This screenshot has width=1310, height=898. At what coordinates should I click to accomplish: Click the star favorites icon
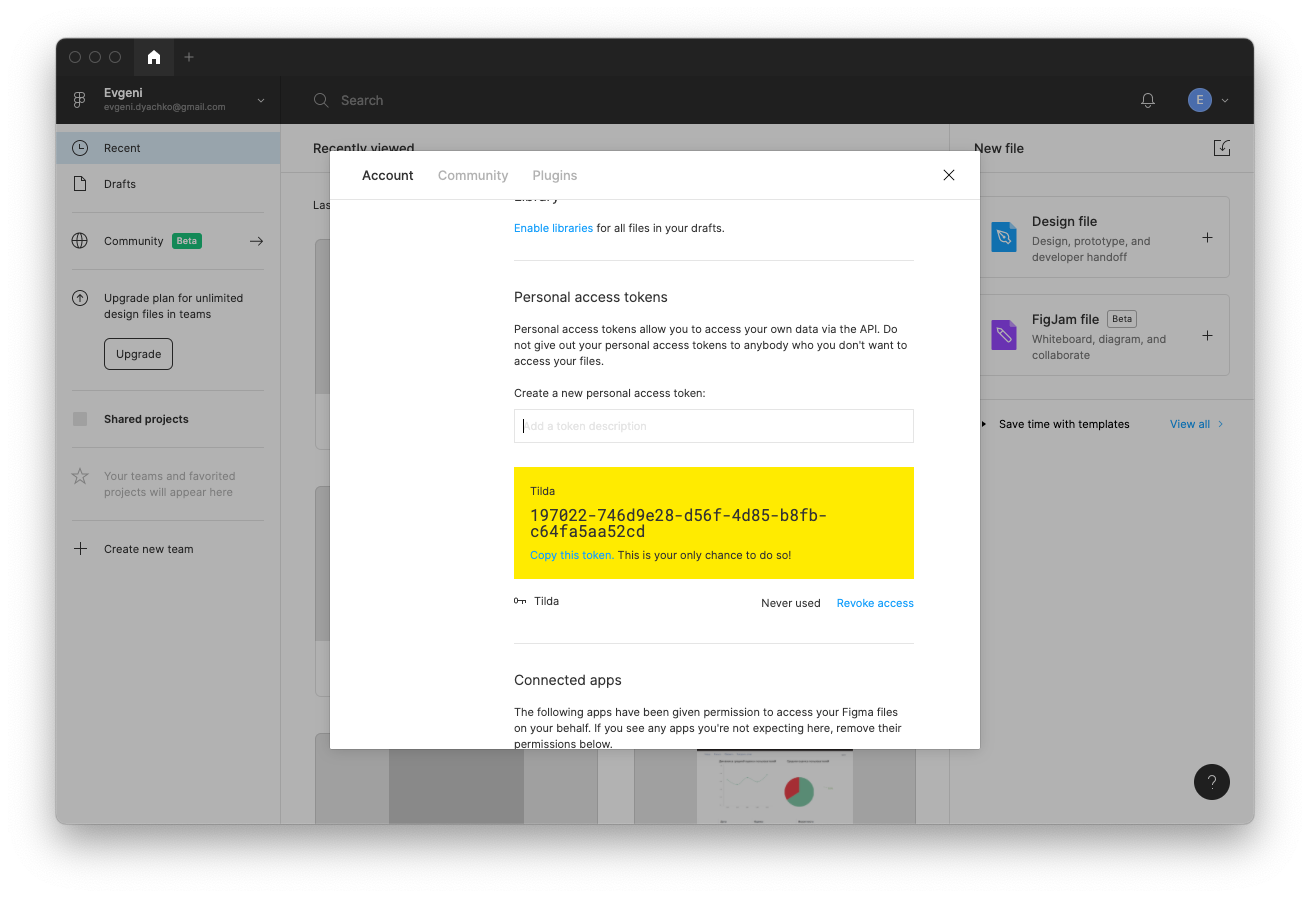[x=80, y=476]
